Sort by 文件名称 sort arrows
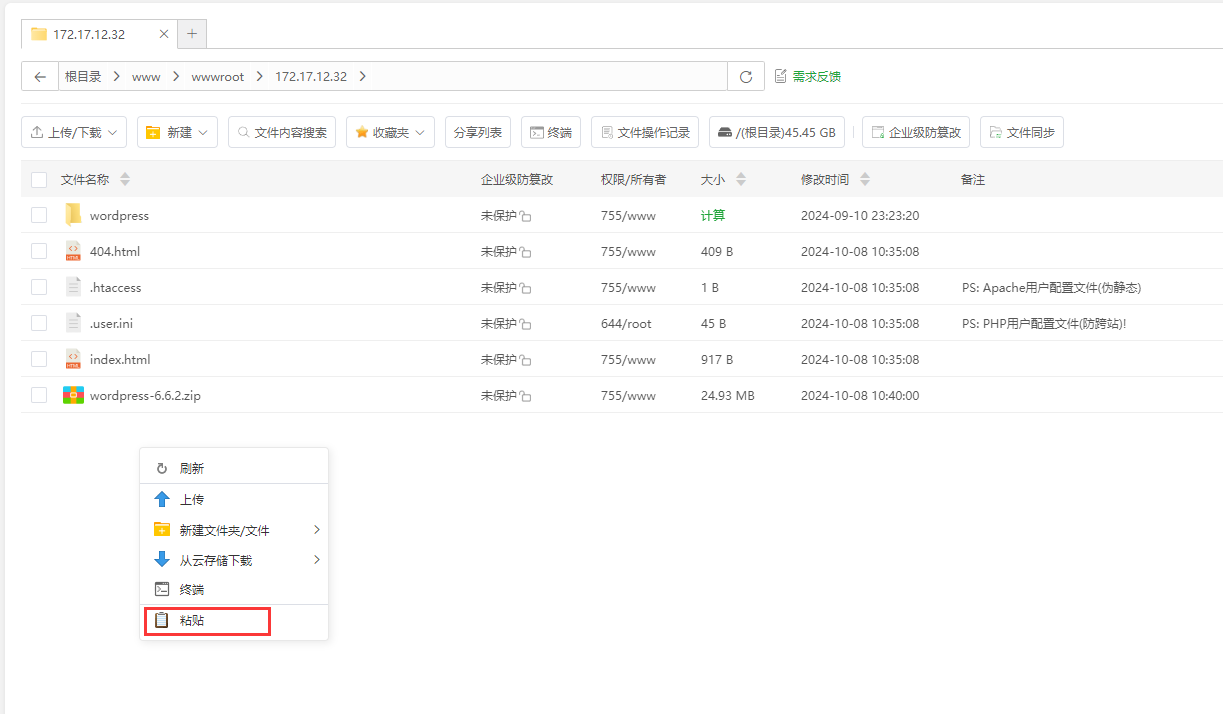Viewport: 1223px width, 714px height. [x=125, y=180]
